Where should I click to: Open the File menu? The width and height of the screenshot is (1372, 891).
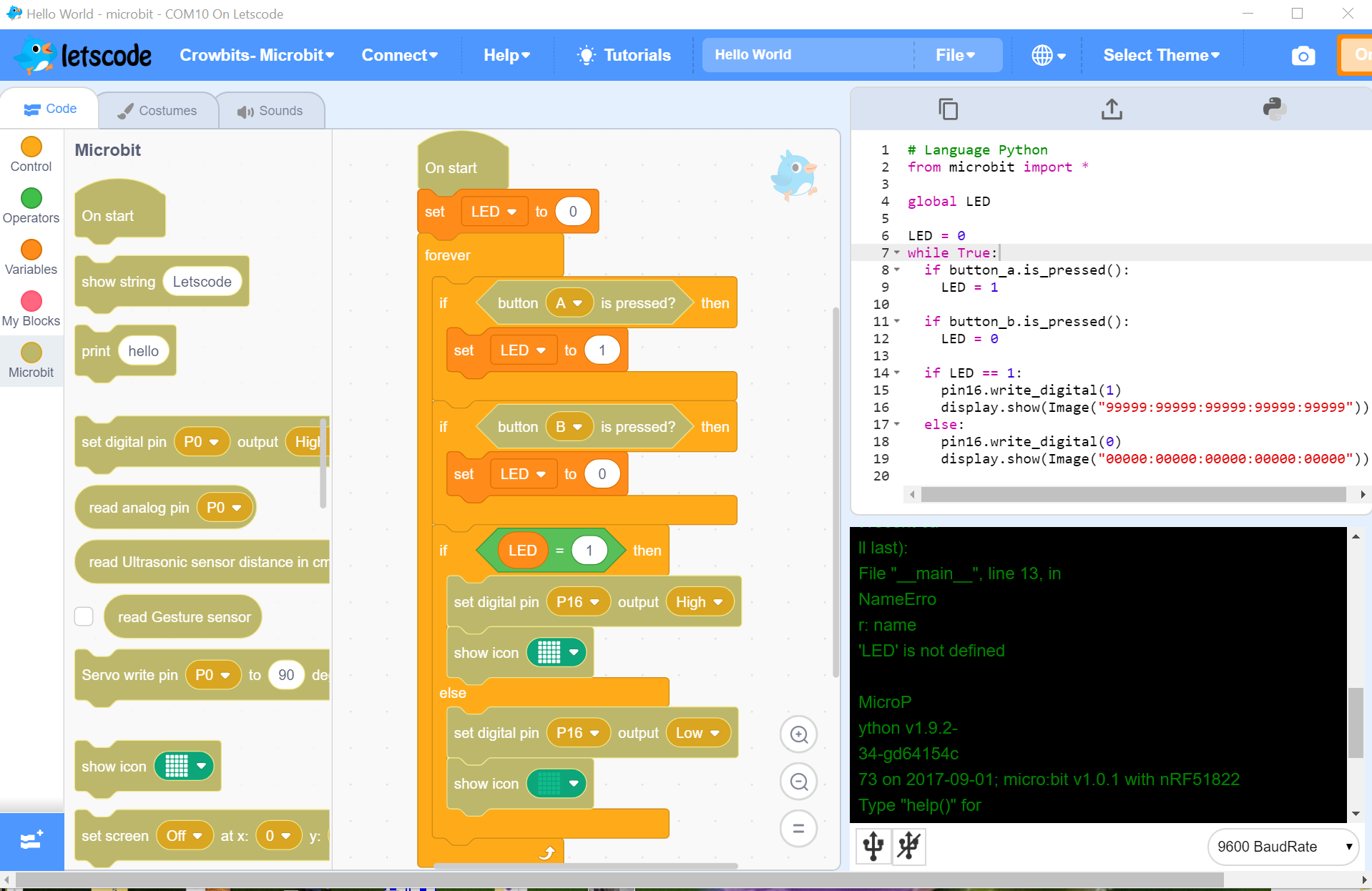pyautogui.click(x=955, y=55)
